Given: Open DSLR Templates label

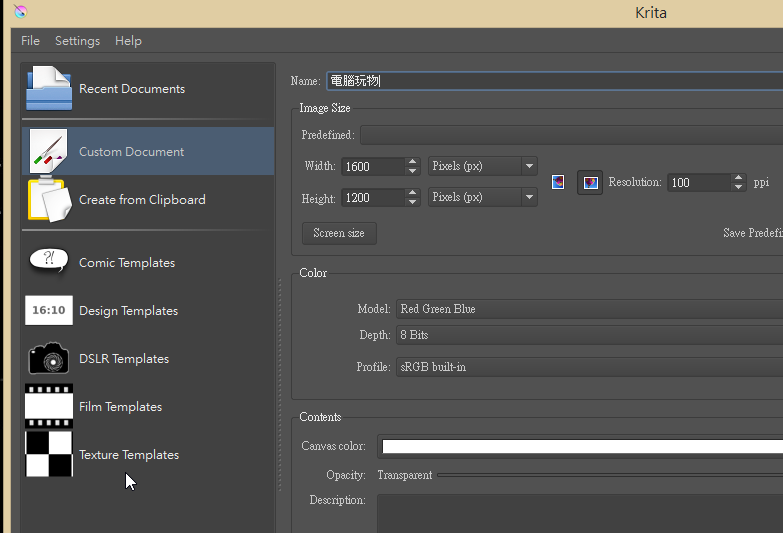Looking at the screenshot, I should click(x=124, y=359).
